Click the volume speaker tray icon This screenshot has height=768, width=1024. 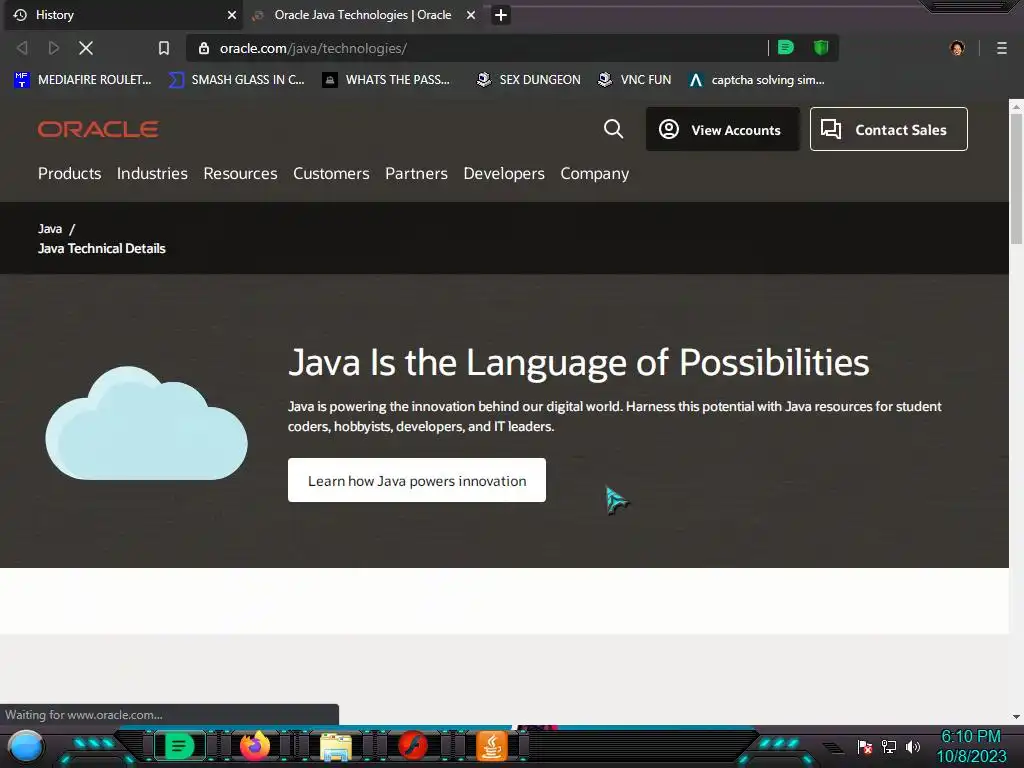(913, 746)
